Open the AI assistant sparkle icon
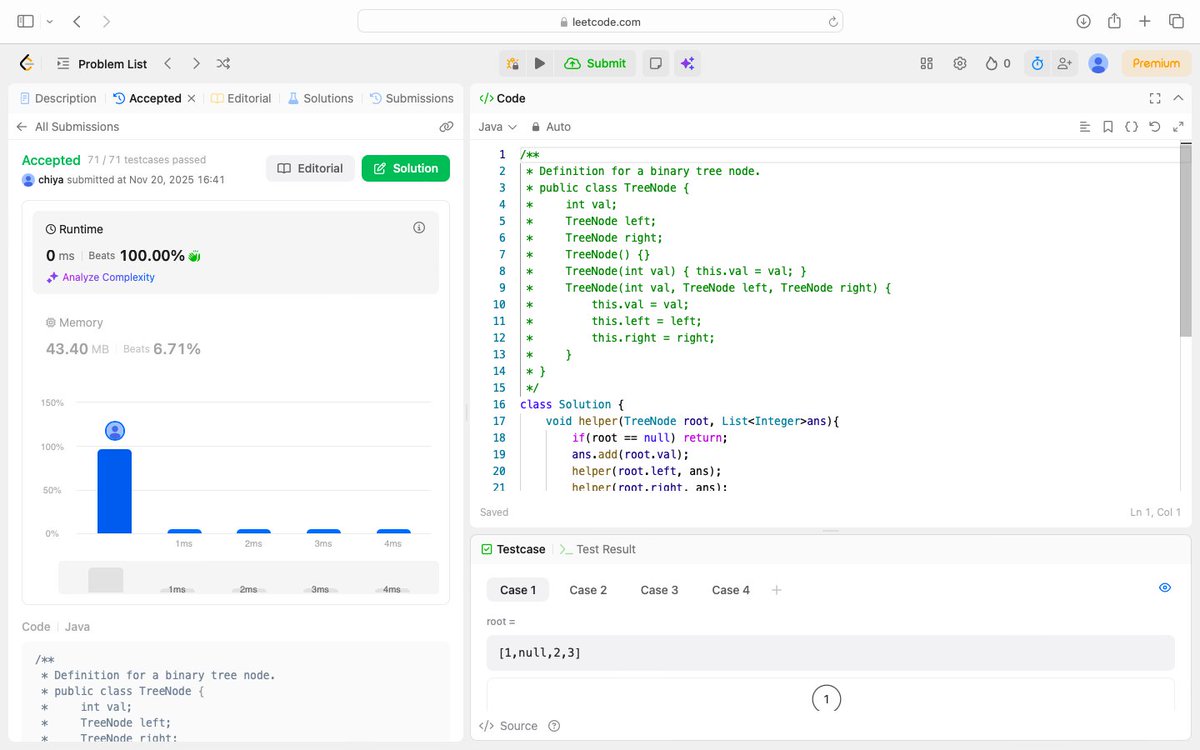Viewport: 1200px width, 750px height. (687, 62)
